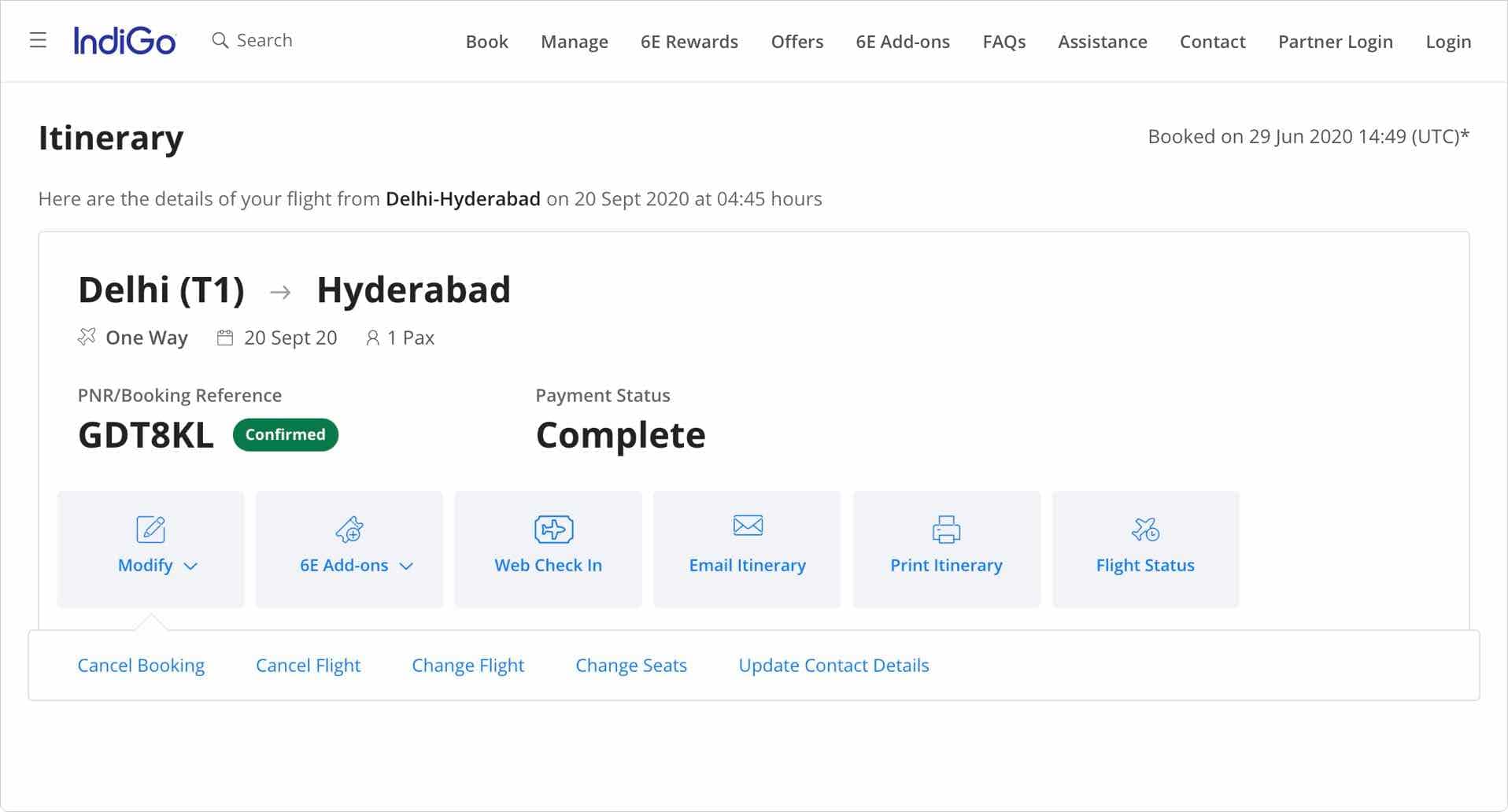Select the Change Seats link
The height and width of the screenshot is (812, 1508).
click(x=630, y=666)
